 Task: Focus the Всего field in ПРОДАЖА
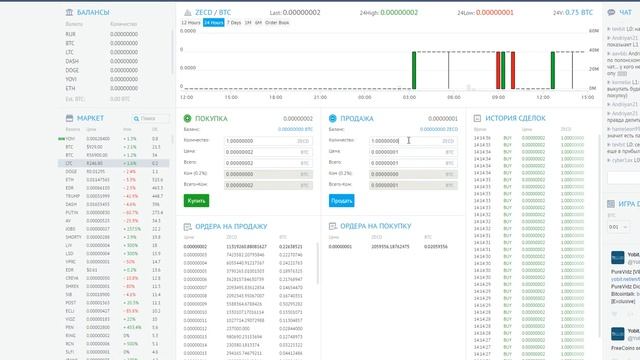click(413, 163)
